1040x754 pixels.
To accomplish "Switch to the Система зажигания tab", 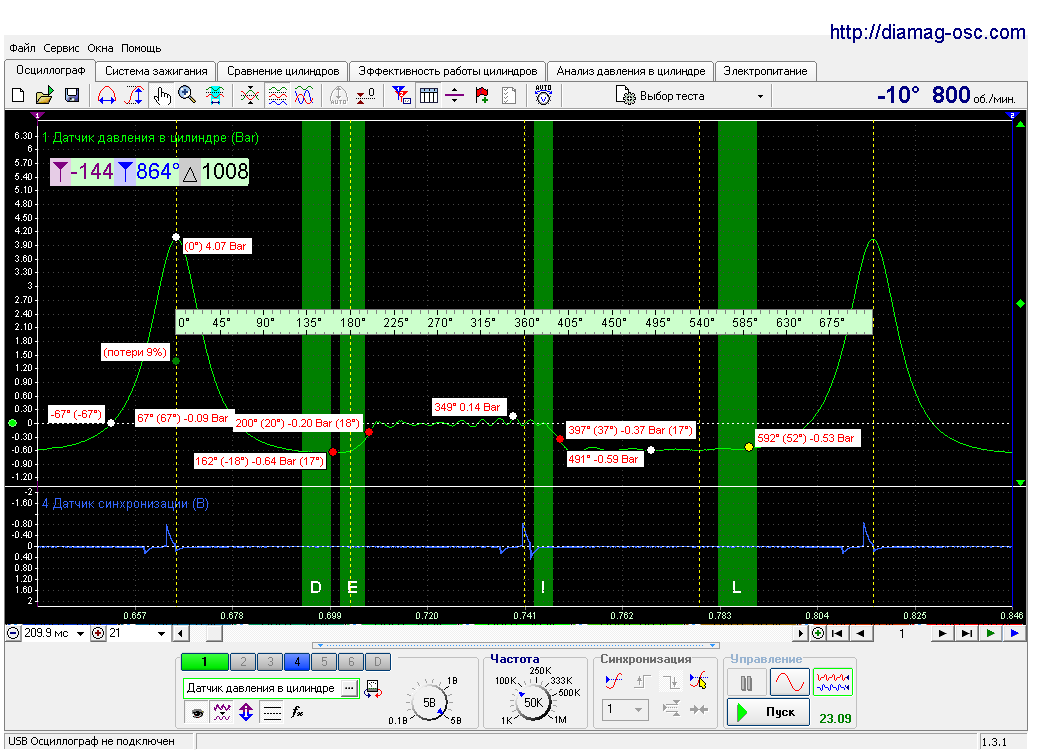I will pos(156,71).
